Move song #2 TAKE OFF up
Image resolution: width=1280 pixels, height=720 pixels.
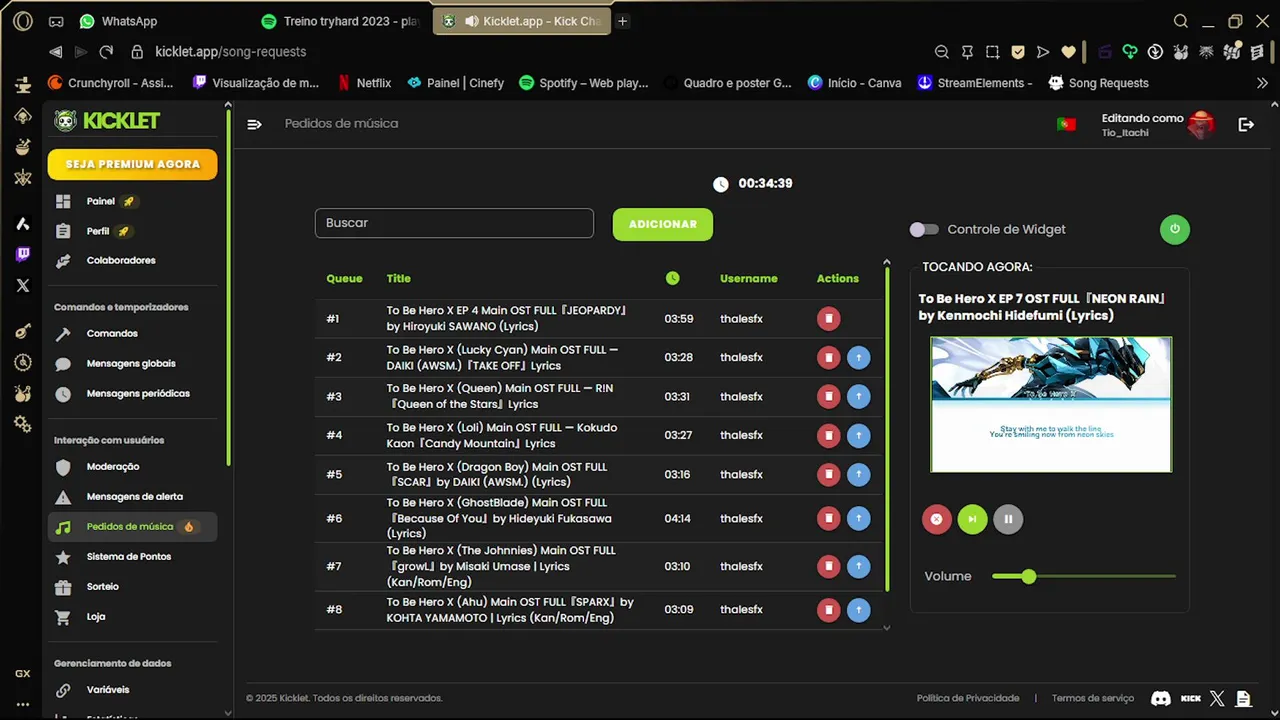pyautogui.click(x=858, y=358)
